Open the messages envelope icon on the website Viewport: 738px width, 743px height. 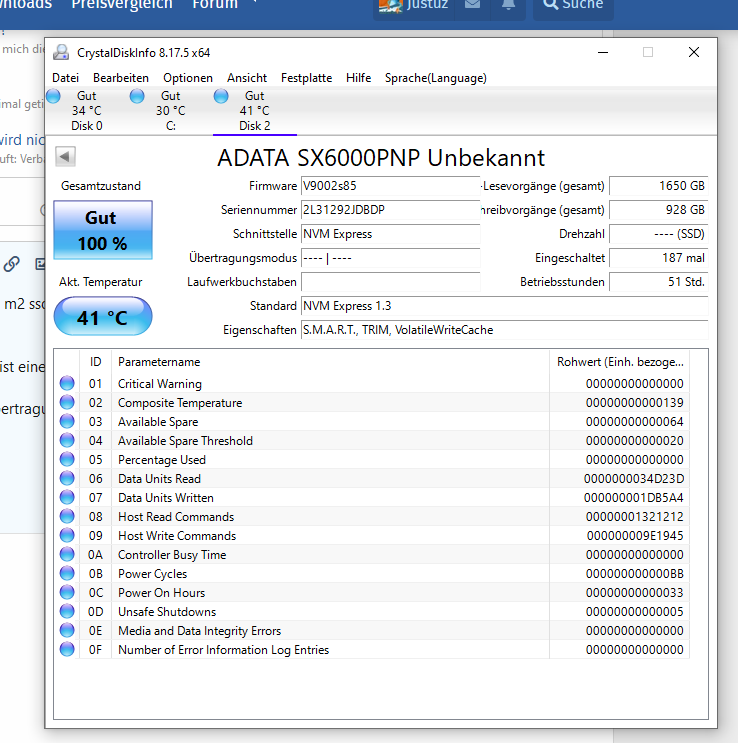tap(472, 5)
